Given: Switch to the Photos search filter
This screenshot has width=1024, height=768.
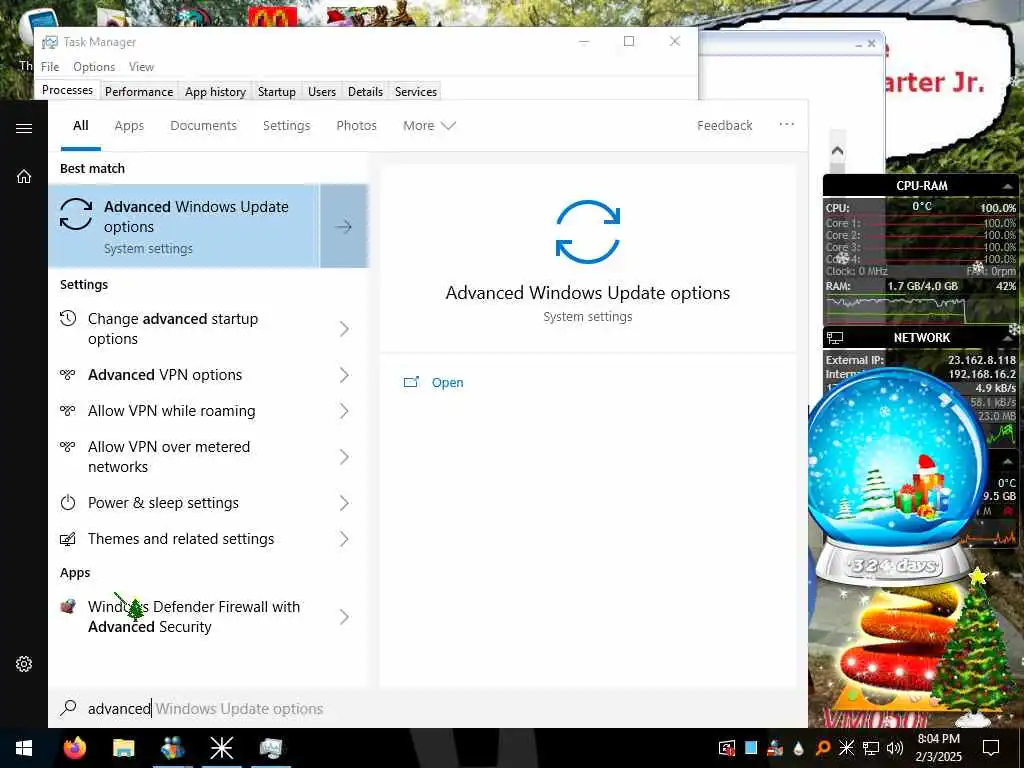Looking at the screenshot, I should 356,125.
